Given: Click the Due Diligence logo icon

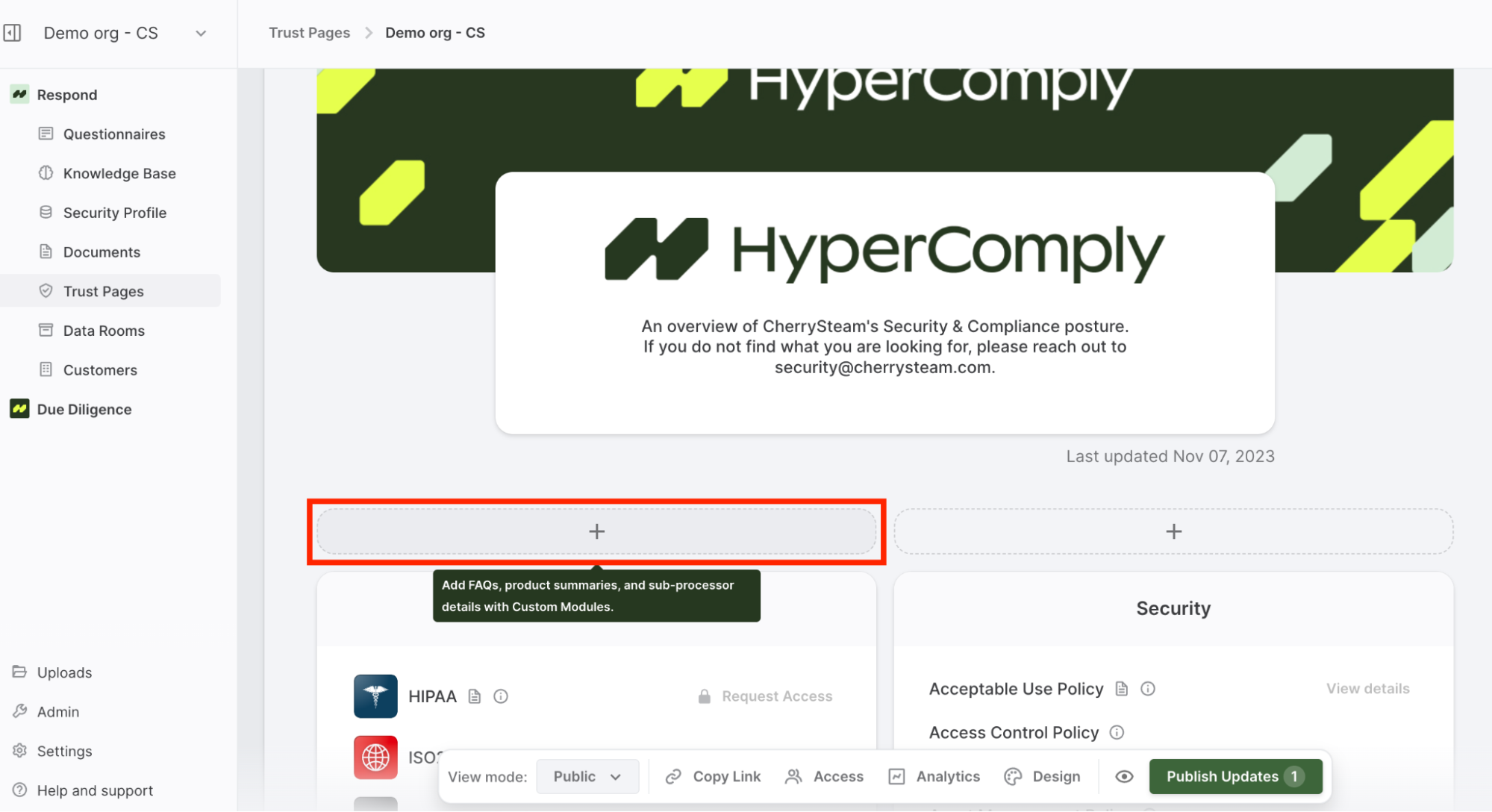Looking at the screenshot, I should coord(19,409).
